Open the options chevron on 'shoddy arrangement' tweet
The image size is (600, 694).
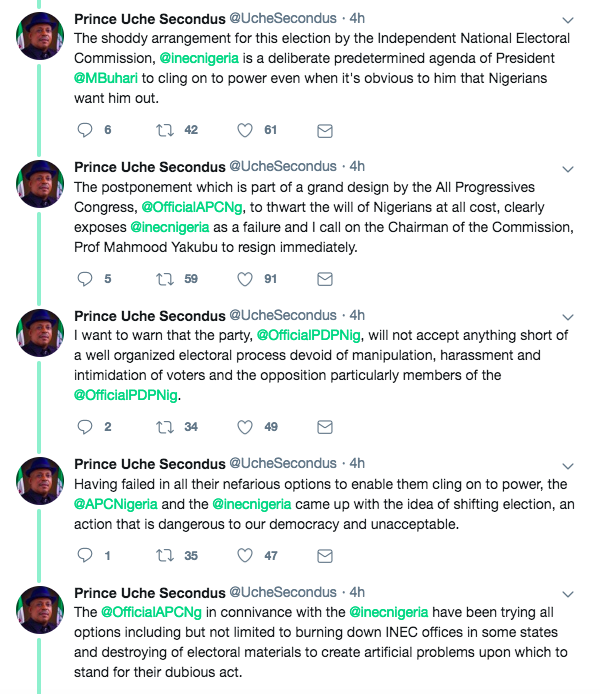click(568, 20)
